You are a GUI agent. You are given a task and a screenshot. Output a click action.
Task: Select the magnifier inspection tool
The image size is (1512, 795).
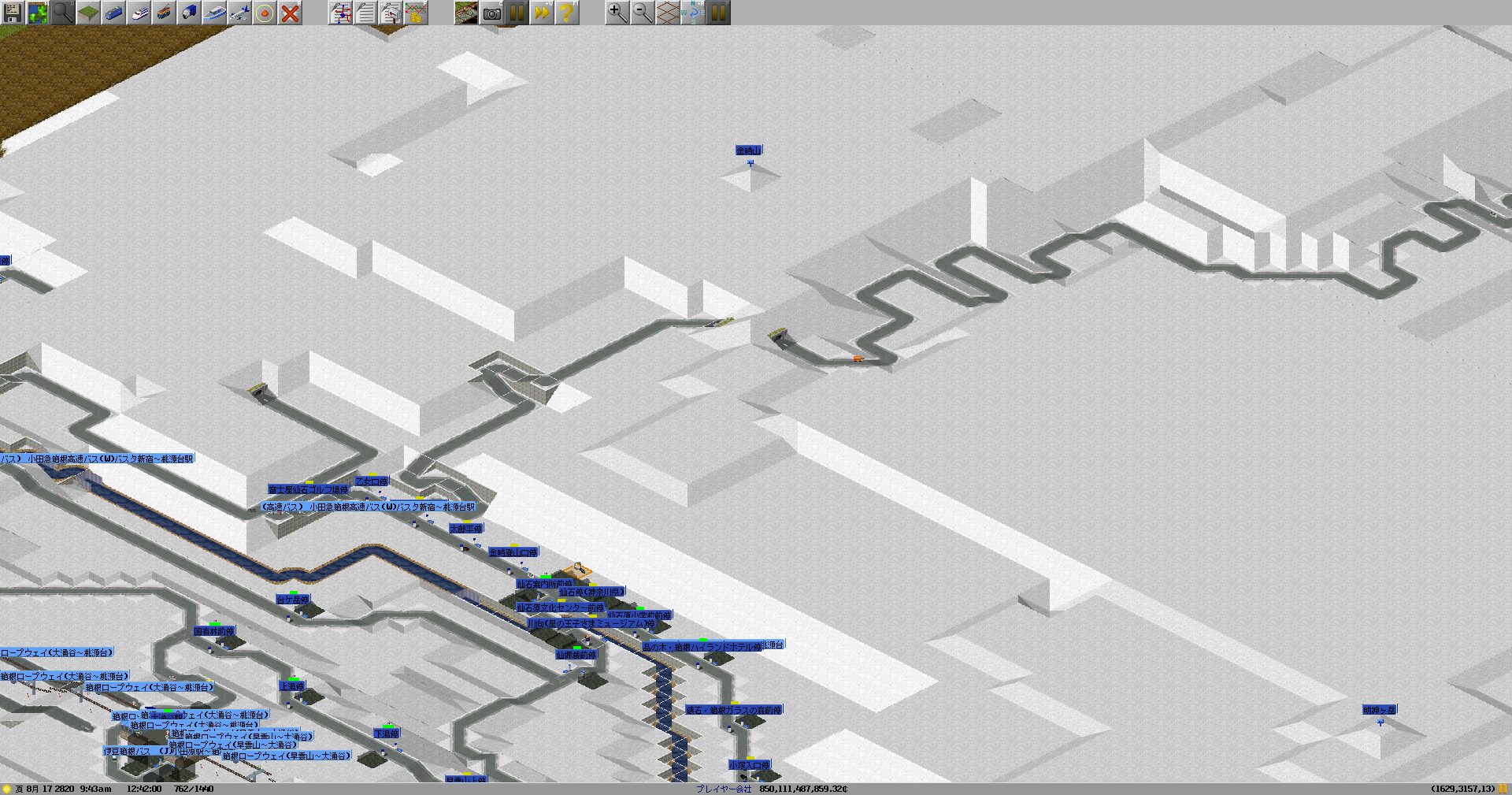point(63,13)
